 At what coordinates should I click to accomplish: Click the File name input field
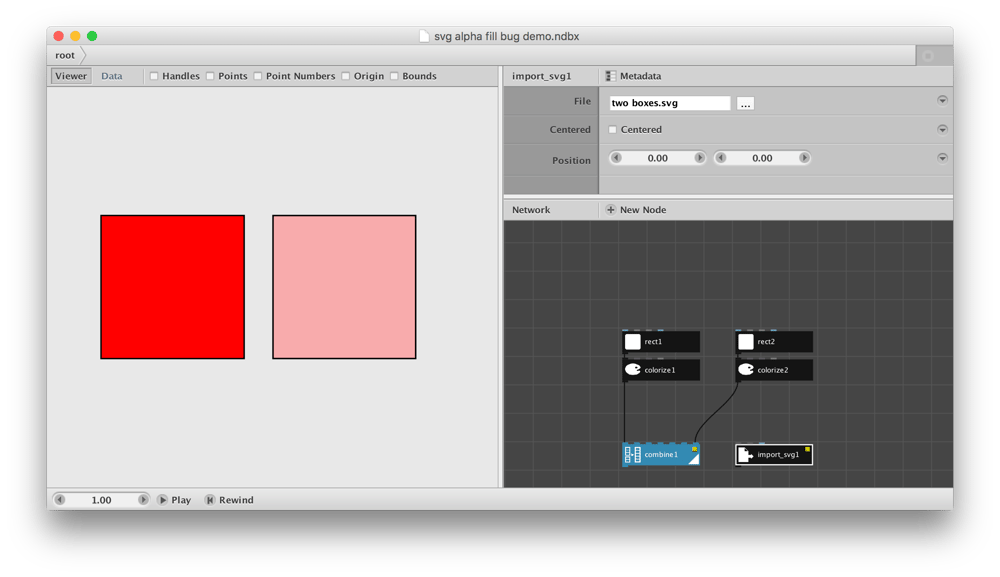tap(670, 103)
